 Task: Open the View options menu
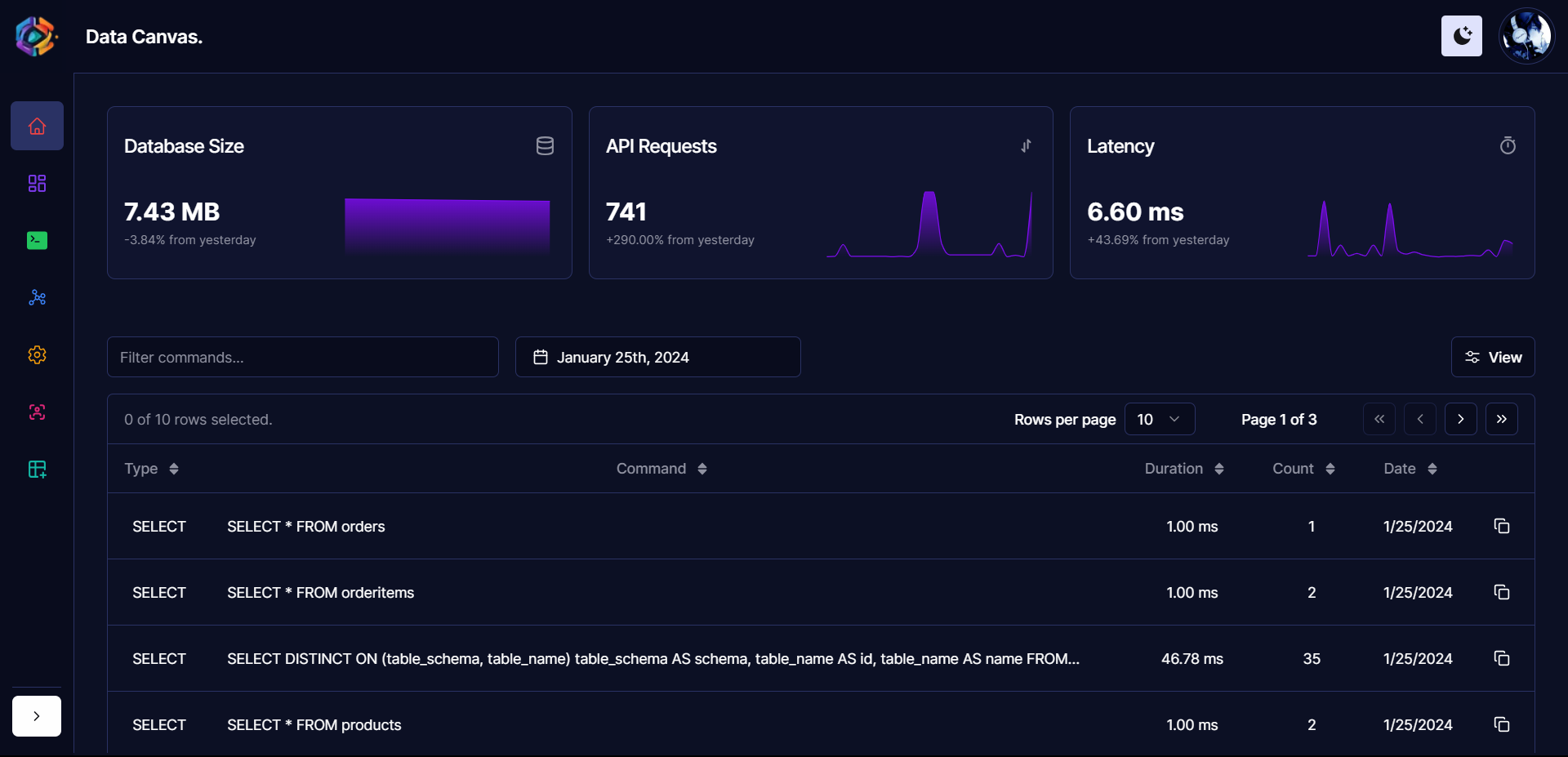coord(1492,357)
